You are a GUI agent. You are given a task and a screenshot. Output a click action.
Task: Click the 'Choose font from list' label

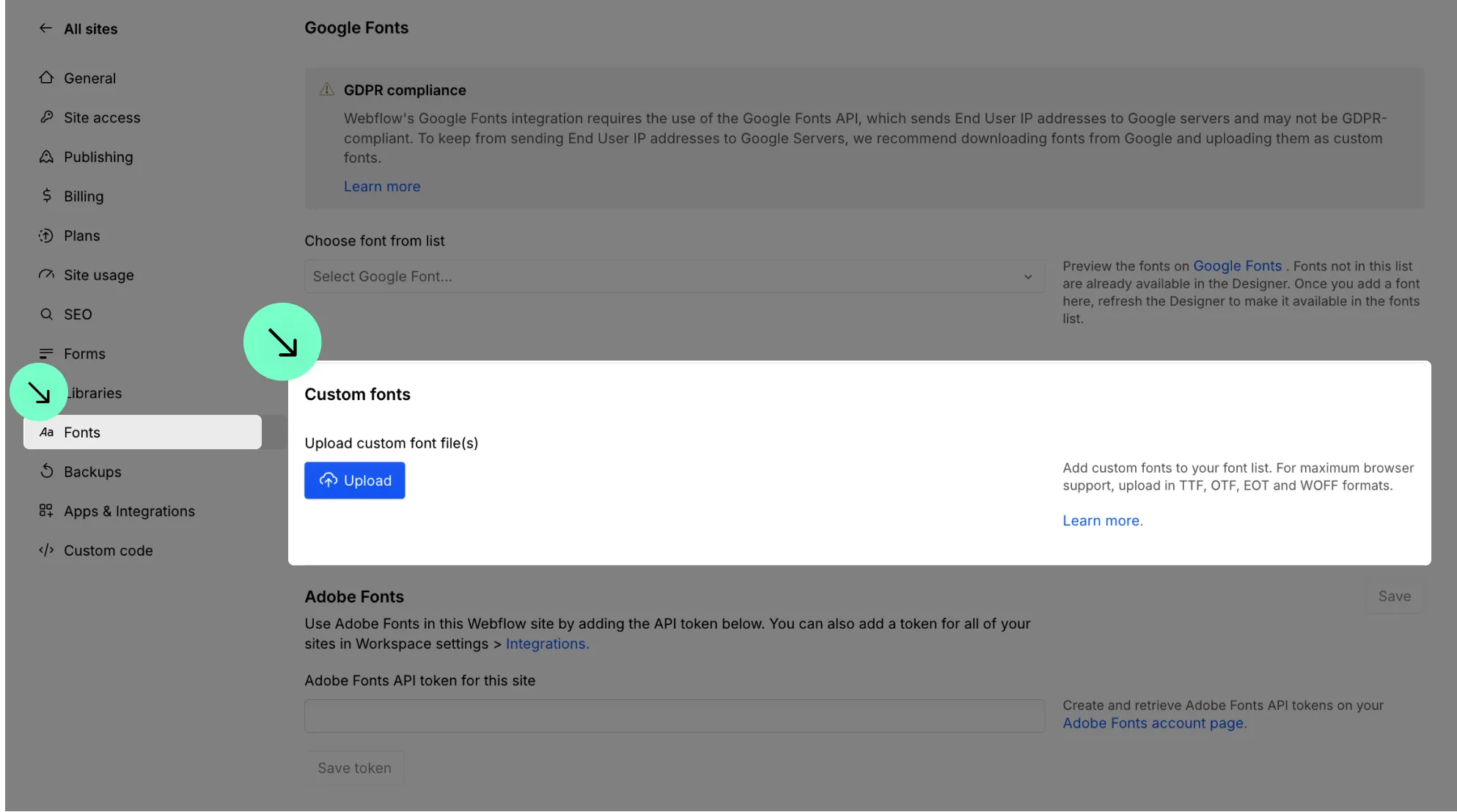coord(374,240)
